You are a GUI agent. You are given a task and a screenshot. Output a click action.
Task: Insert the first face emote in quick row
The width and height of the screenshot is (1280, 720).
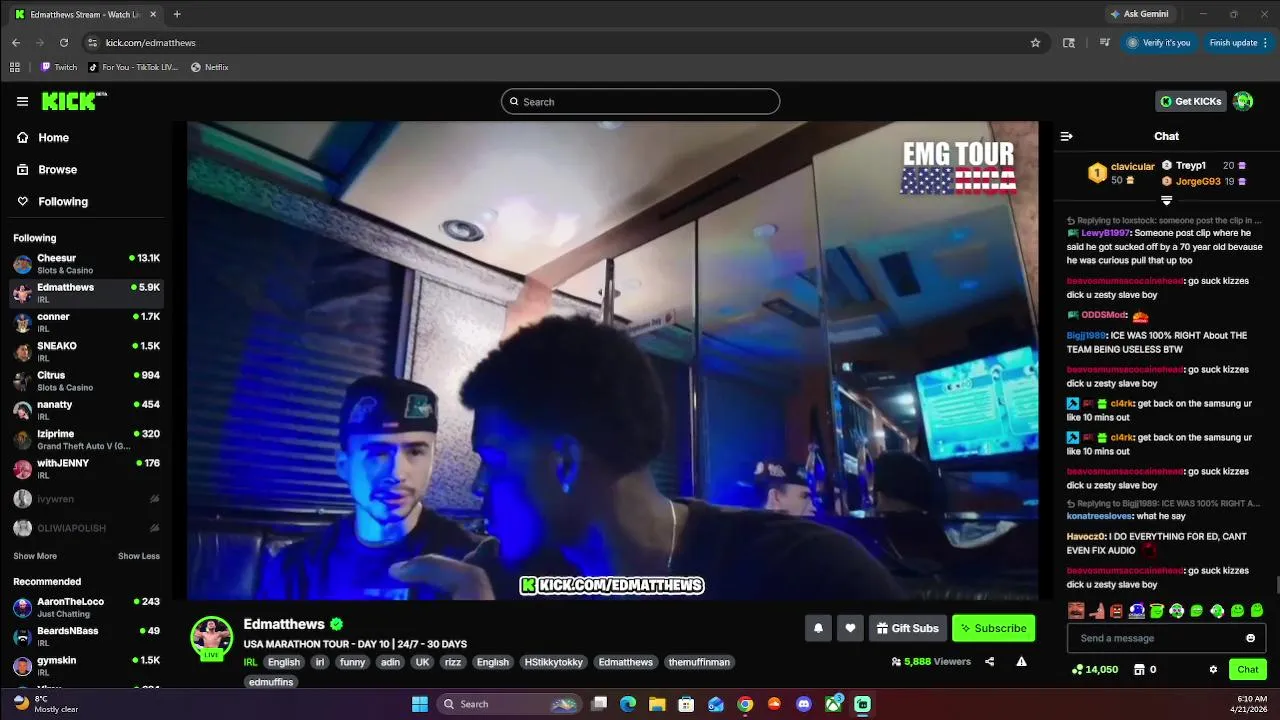pyautogui.click(x=1076, y=610)
